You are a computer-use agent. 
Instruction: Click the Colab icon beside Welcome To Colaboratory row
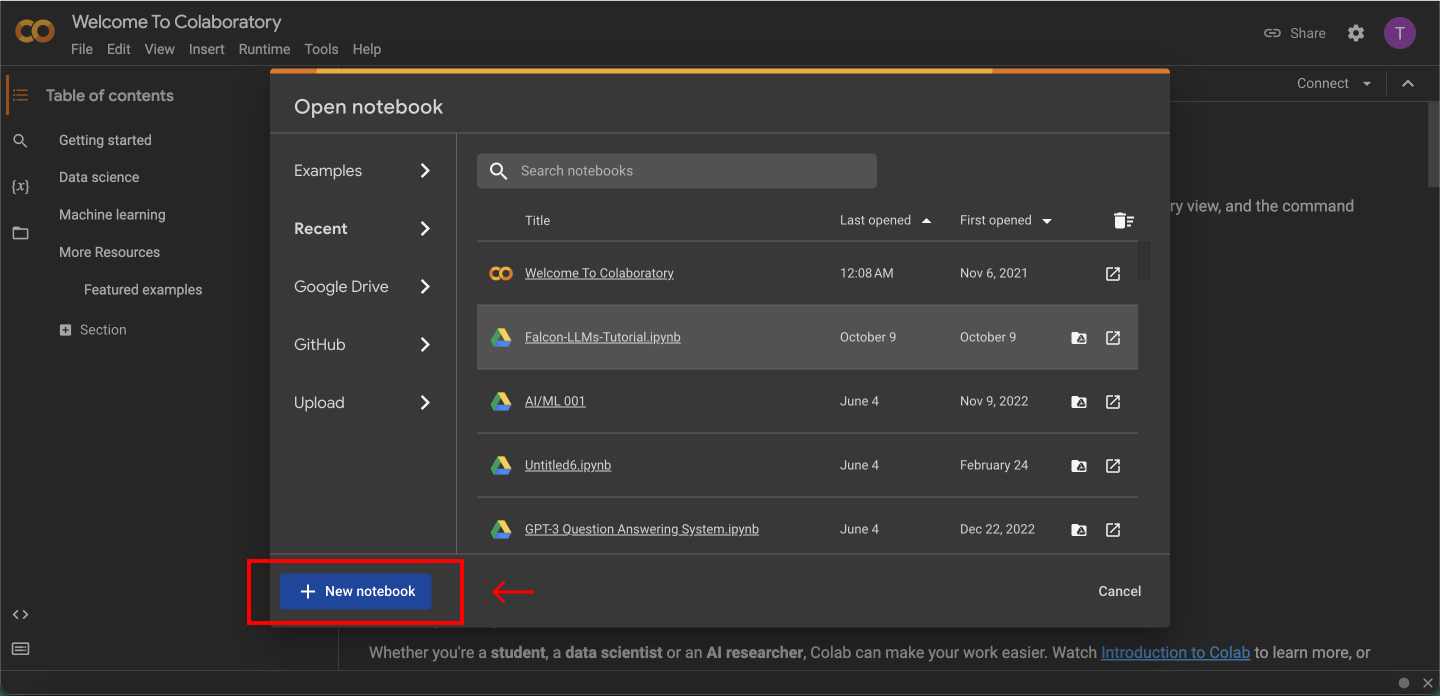click(x=501, y=273)
